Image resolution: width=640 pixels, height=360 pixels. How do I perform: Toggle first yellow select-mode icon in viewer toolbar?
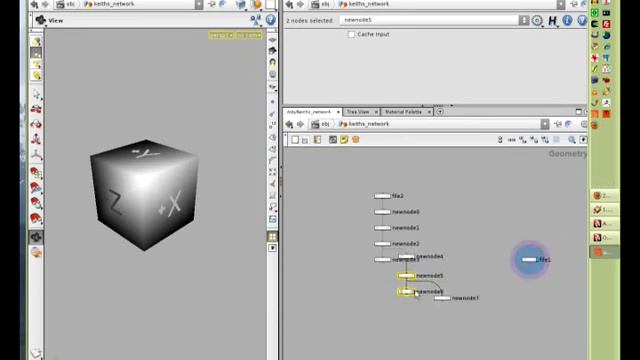pyautogui.click(x=36, y=42)
